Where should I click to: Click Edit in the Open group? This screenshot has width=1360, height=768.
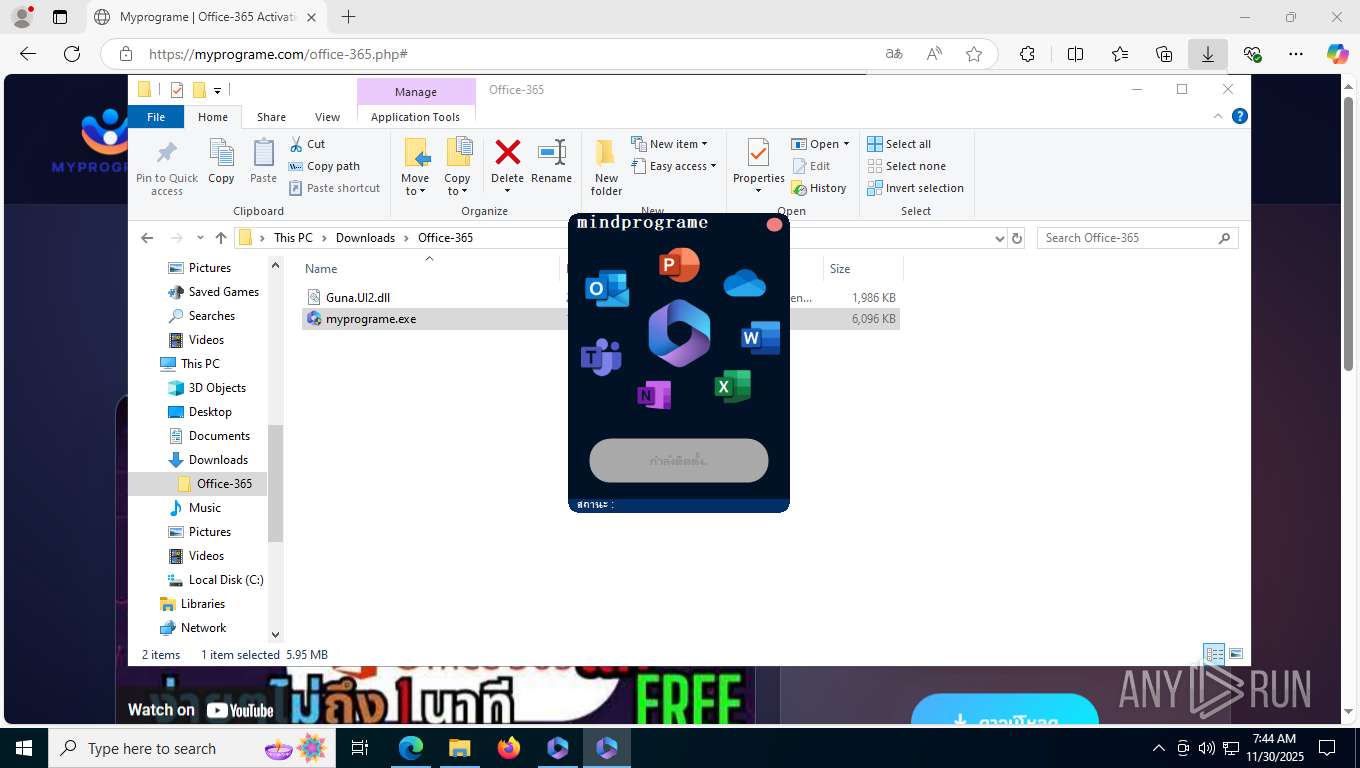pos(811,166)
